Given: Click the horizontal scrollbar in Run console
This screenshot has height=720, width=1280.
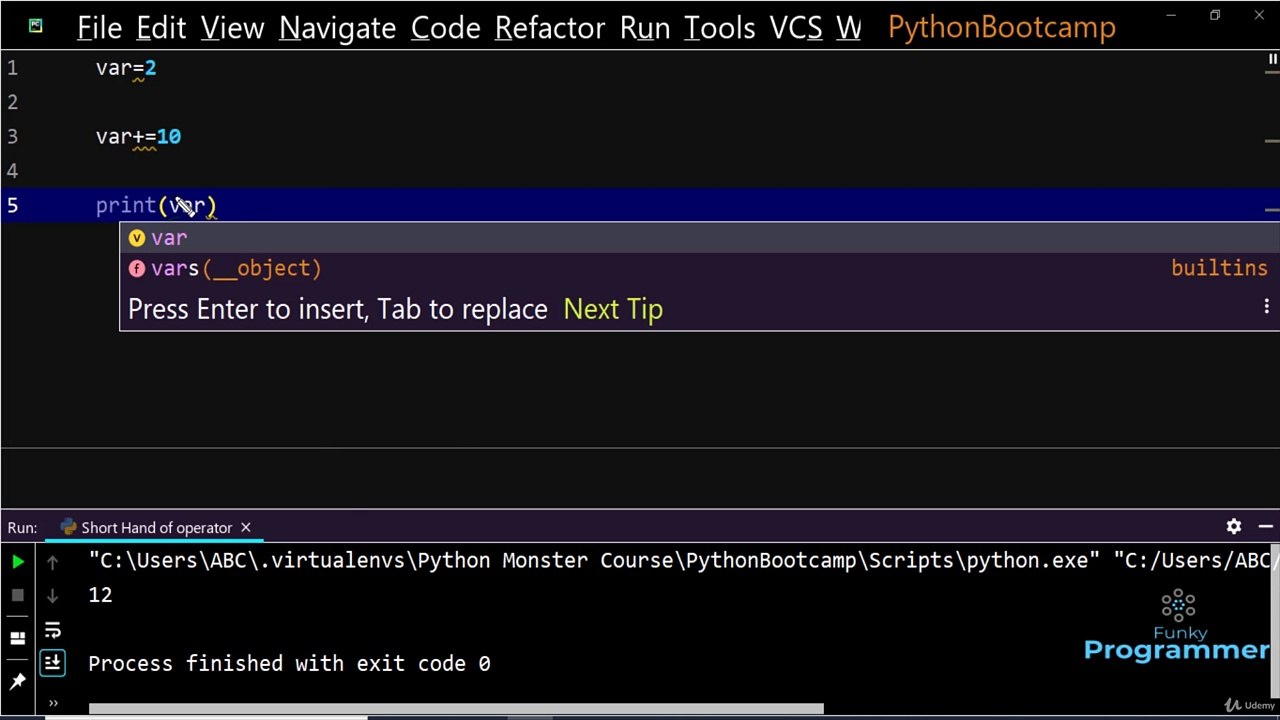Looking at the screenshot, I should coord(456,709).
